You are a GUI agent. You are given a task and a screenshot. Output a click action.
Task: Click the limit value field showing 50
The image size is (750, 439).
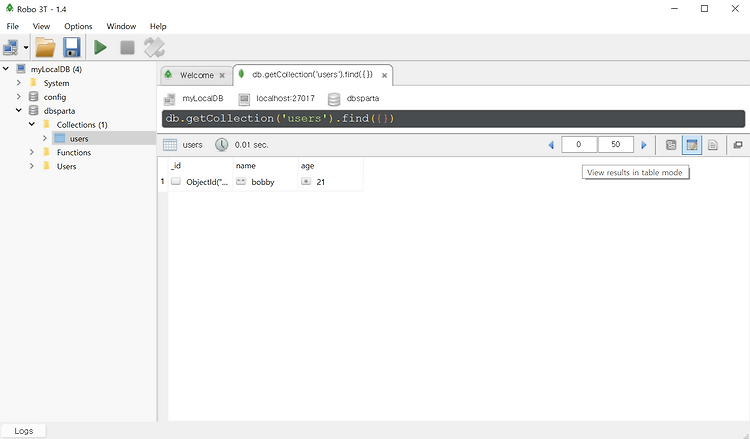tap(616, 144)
